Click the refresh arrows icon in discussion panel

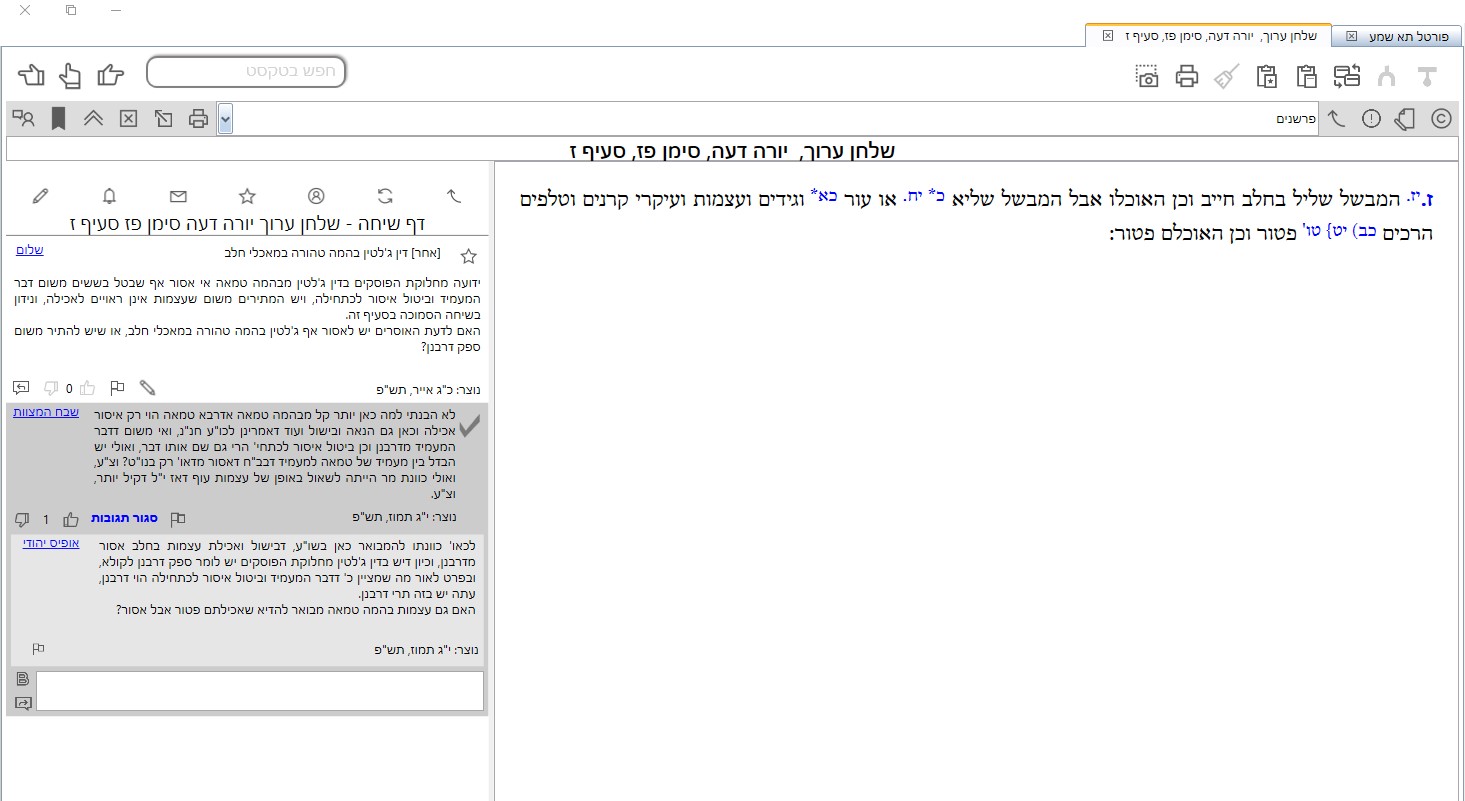[385, 195]
